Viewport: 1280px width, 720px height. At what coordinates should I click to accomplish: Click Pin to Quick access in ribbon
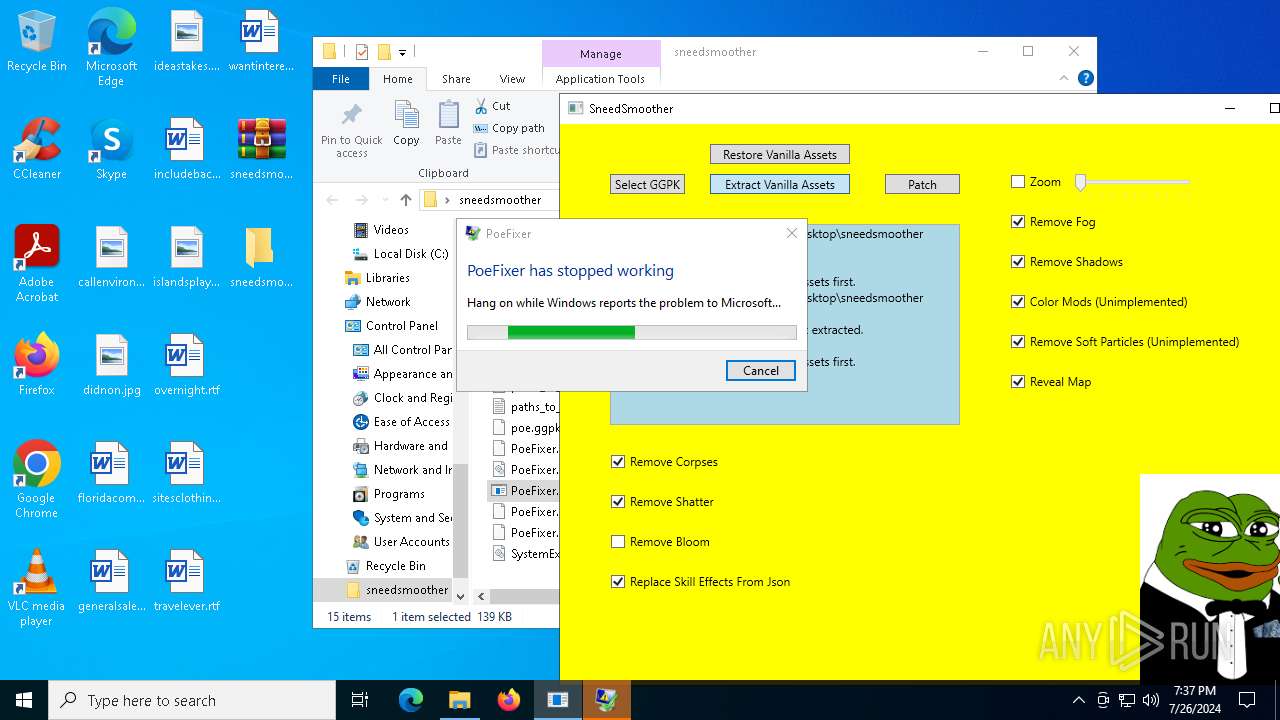click(352, 130)
